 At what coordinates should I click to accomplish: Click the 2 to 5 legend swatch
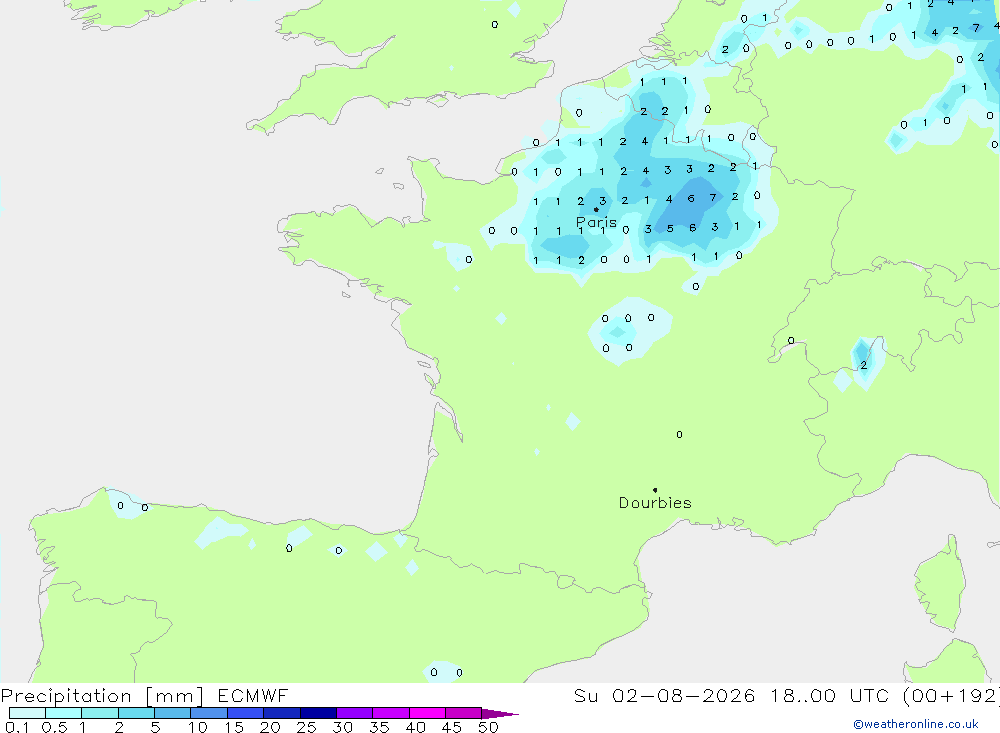[x=136, y=713]
